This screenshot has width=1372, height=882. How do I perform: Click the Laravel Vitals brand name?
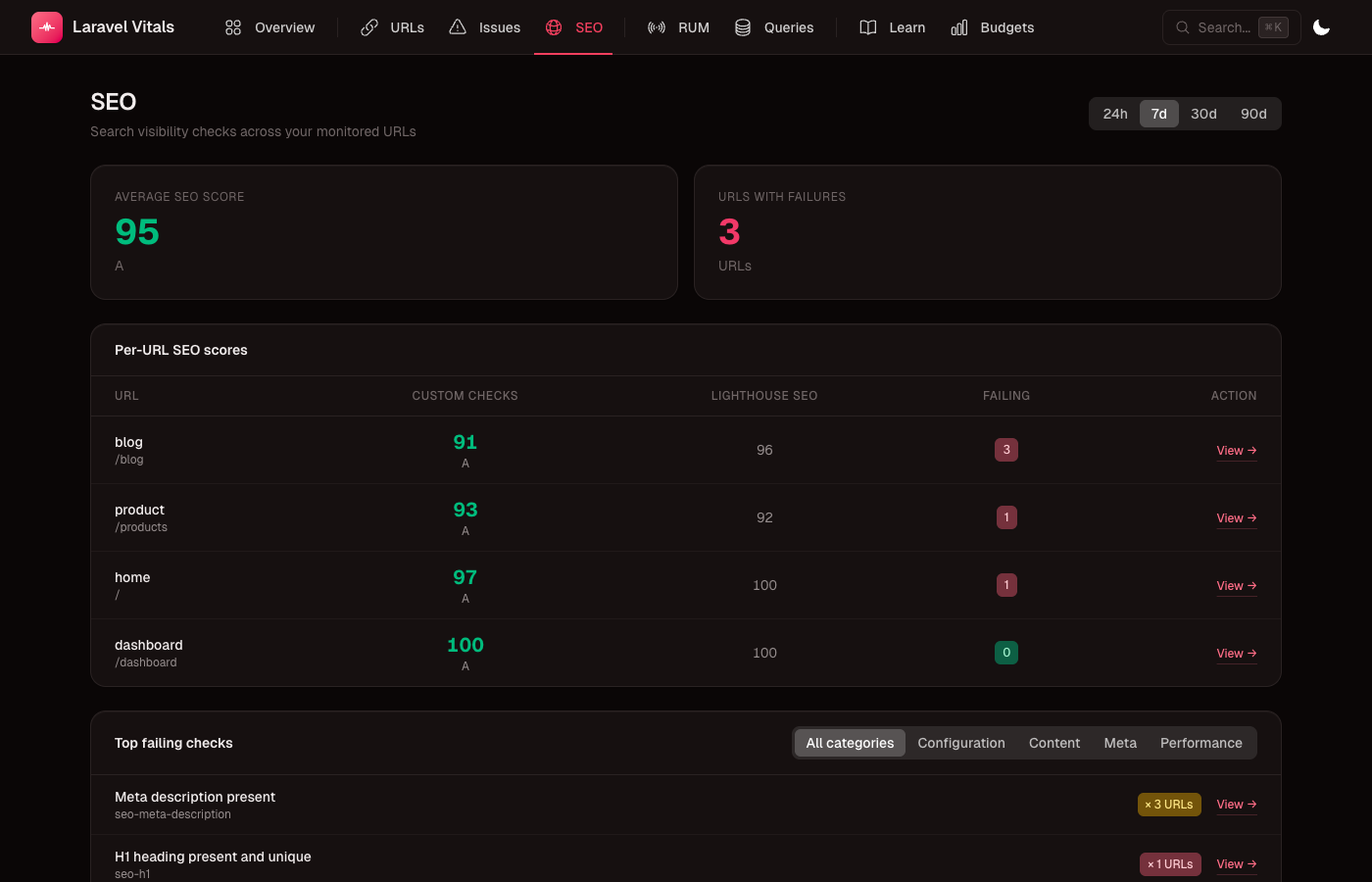pos(123,27)
